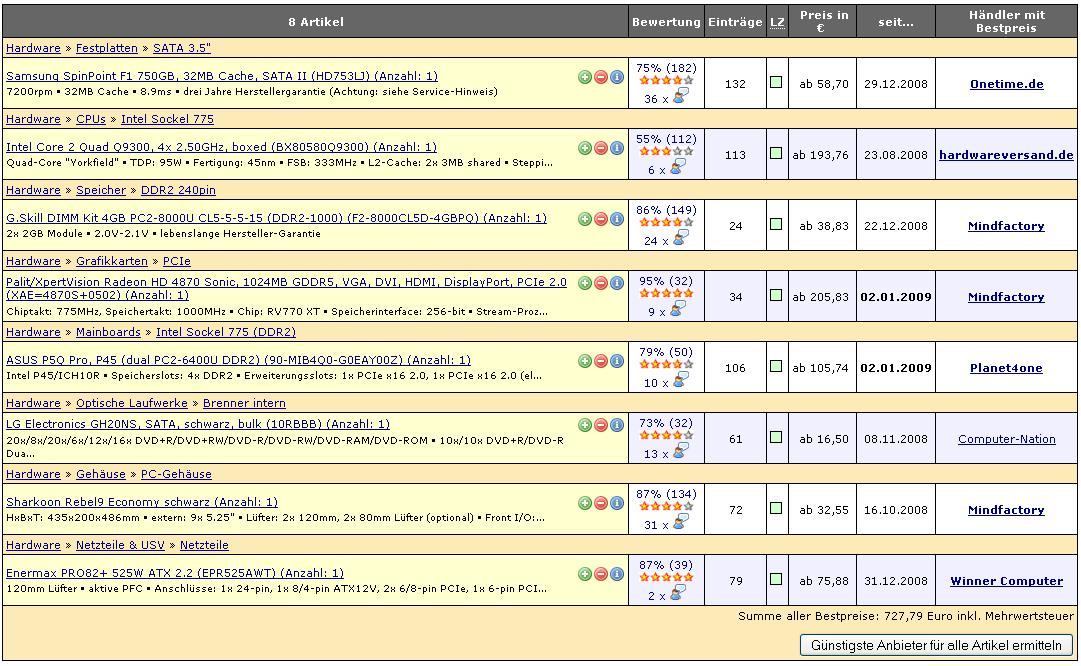This screenshot has width=1081, height=666.
Task: Click the date 29.12.2008
Action: pos(896,84)
